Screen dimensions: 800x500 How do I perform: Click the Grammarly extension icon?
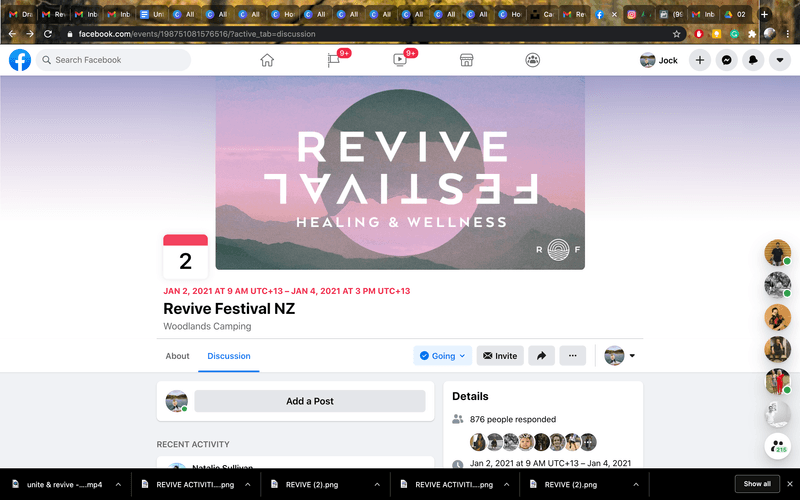pos(734,34)
